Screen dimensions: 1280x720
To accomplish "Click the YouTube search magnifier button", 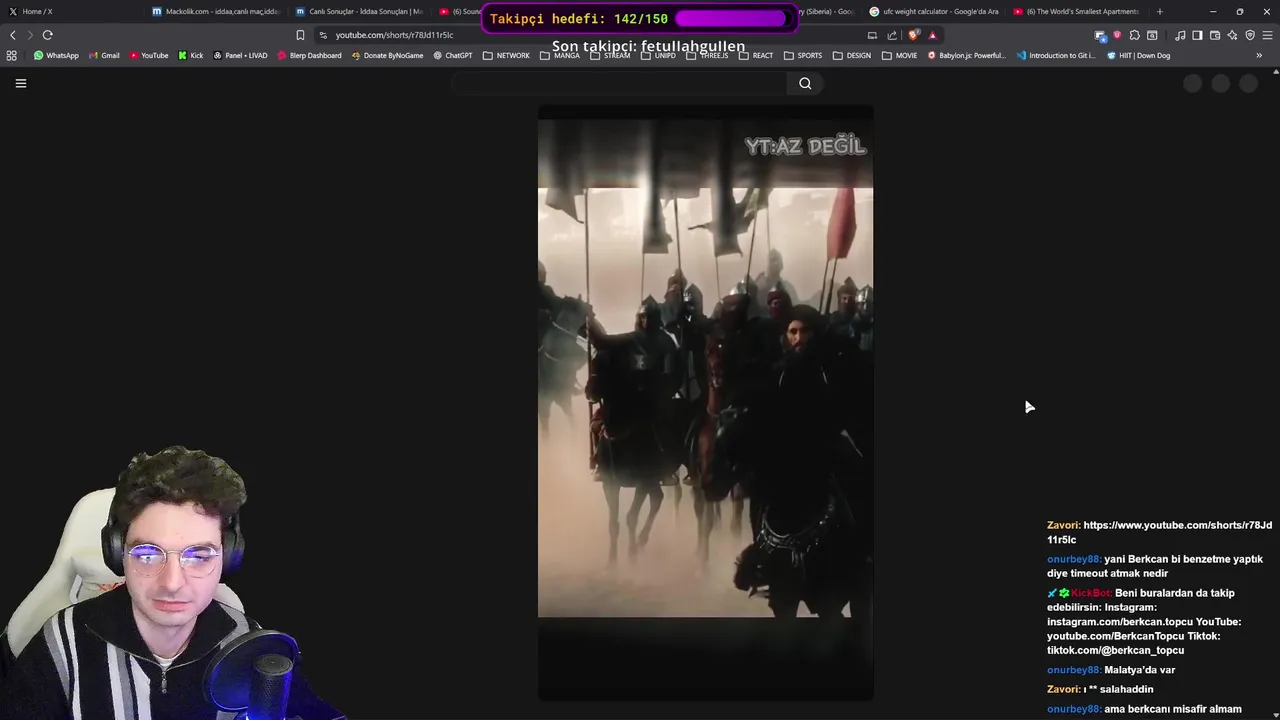I will point(805,83).
